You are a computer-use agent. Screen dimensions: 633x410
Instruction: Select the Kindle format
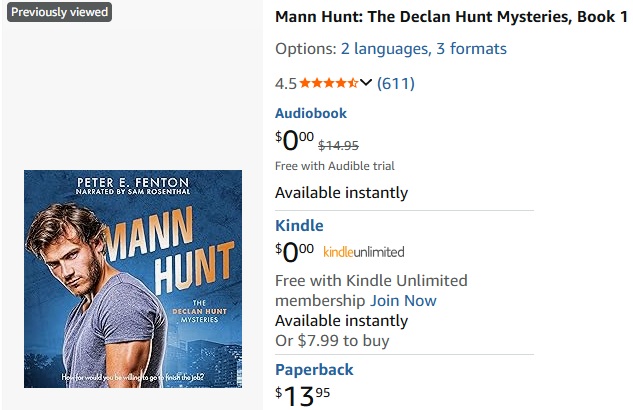pos(299,225)
